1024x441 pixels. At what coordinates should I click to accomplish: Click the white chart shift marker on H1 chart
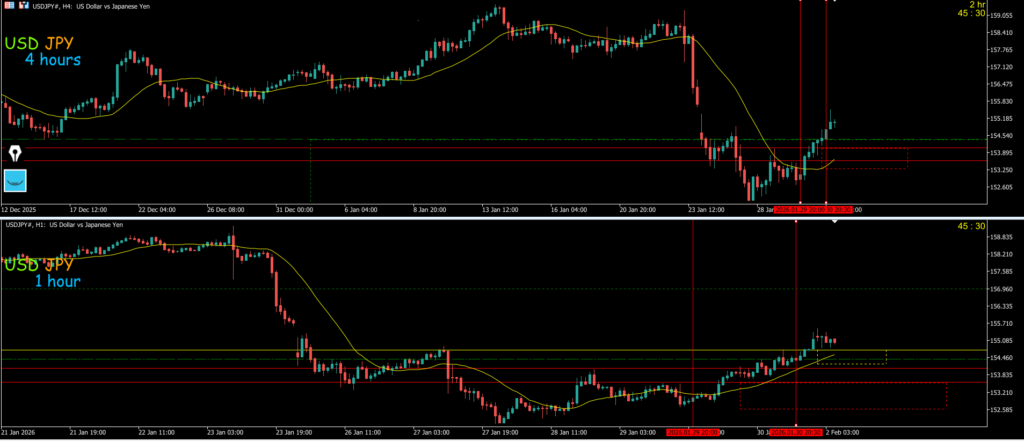835,221
